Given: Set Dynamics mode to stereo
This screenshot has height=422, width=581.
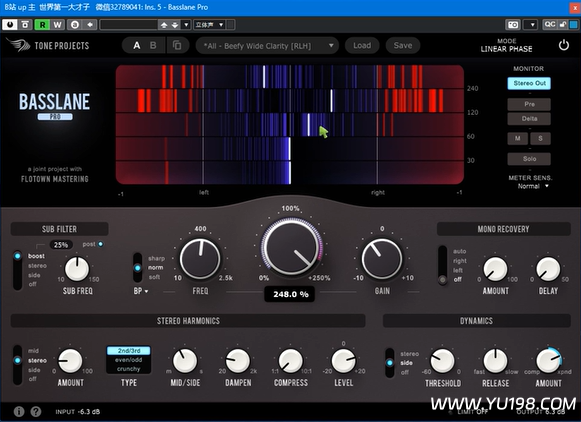Looking at the screenshot, I should pyautogui.click(x=409, y=354).
